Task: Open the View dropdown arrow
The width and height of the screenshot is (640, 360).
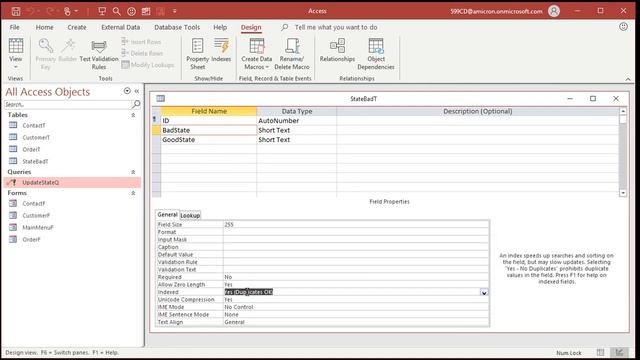Action: pos(16,67)
